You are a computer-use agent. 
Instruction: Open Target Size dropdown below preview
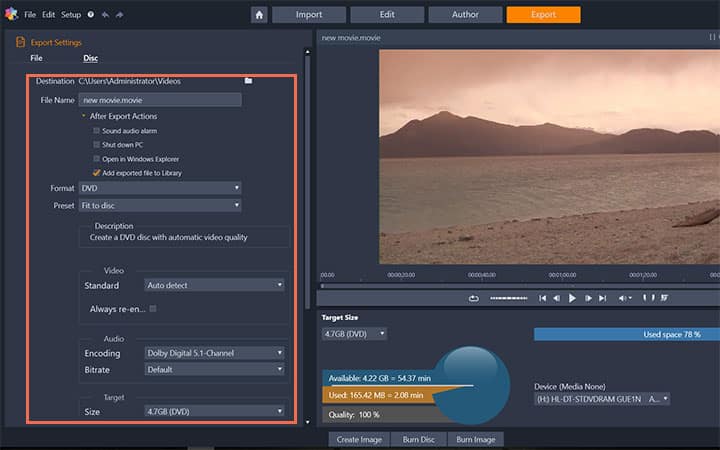click(x=354, y=334)
